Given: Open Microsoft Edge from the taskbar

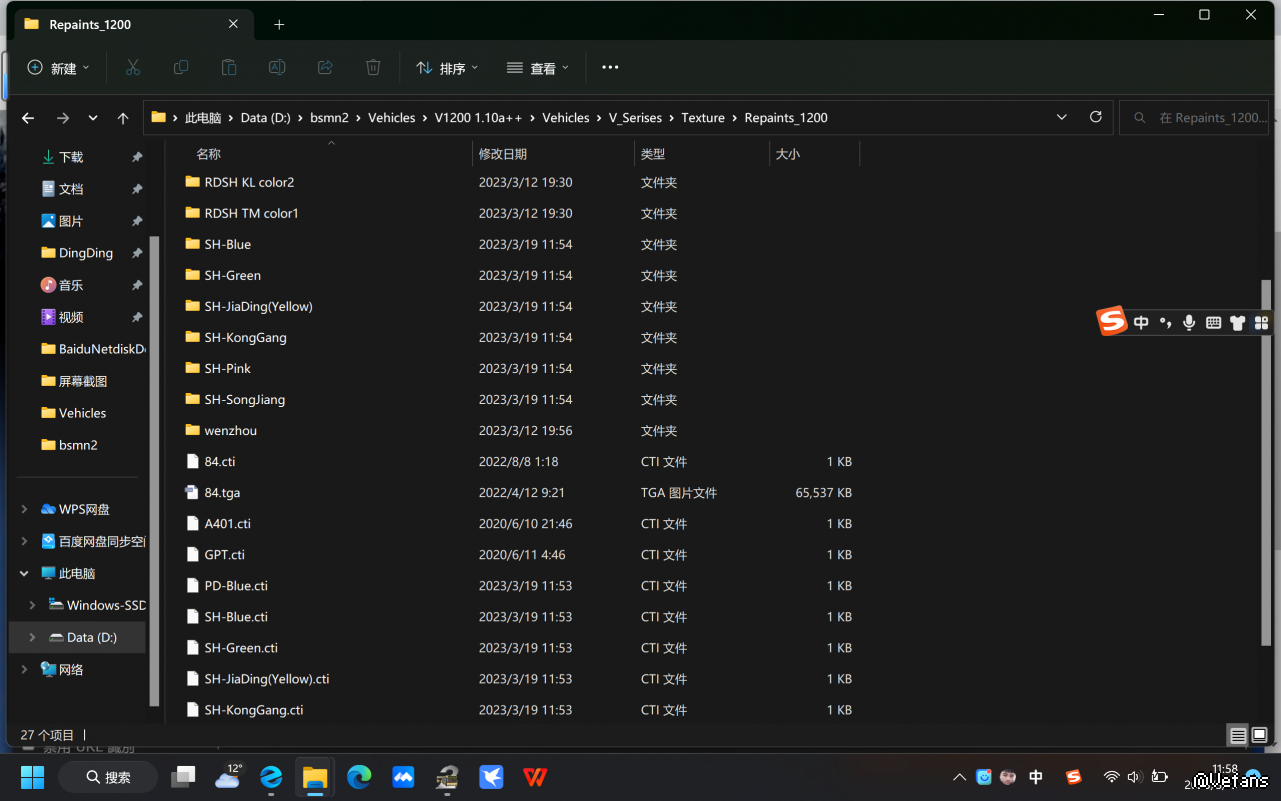Looking at the screenshot, I should click(359, 777).
